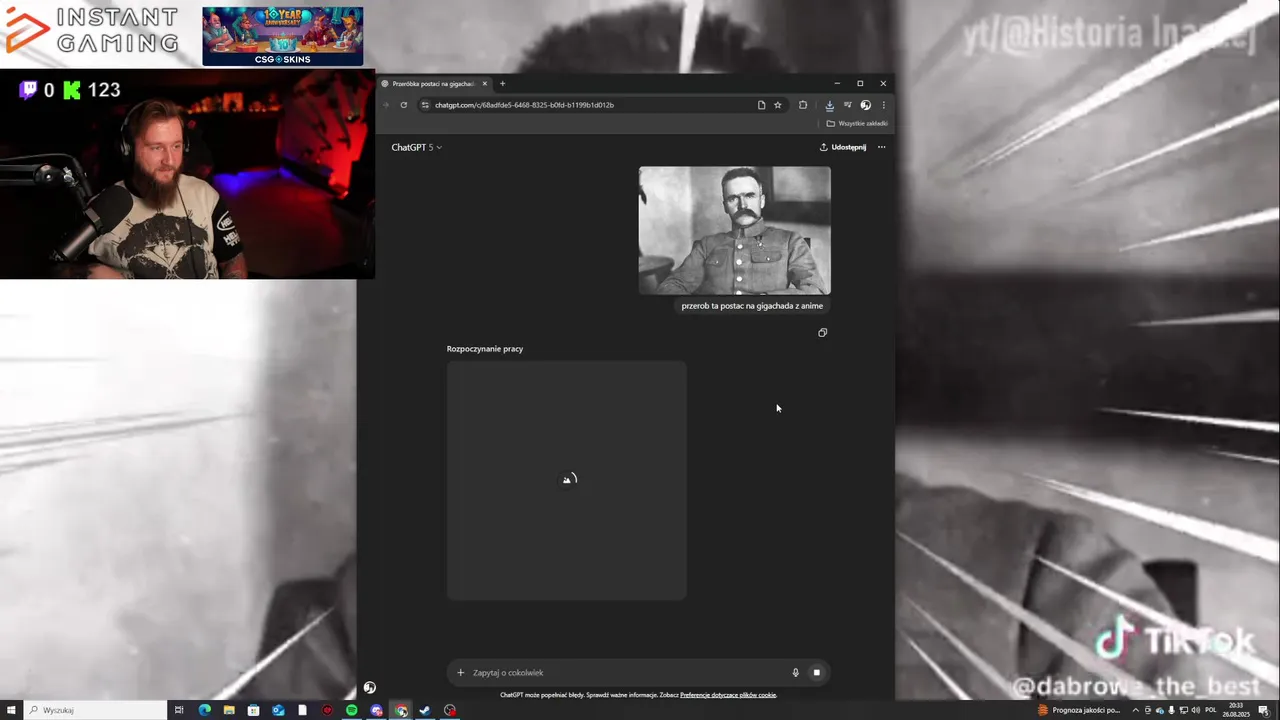
Task: Open the clock showing 20:33
Action: click(x=1237, y=710)
